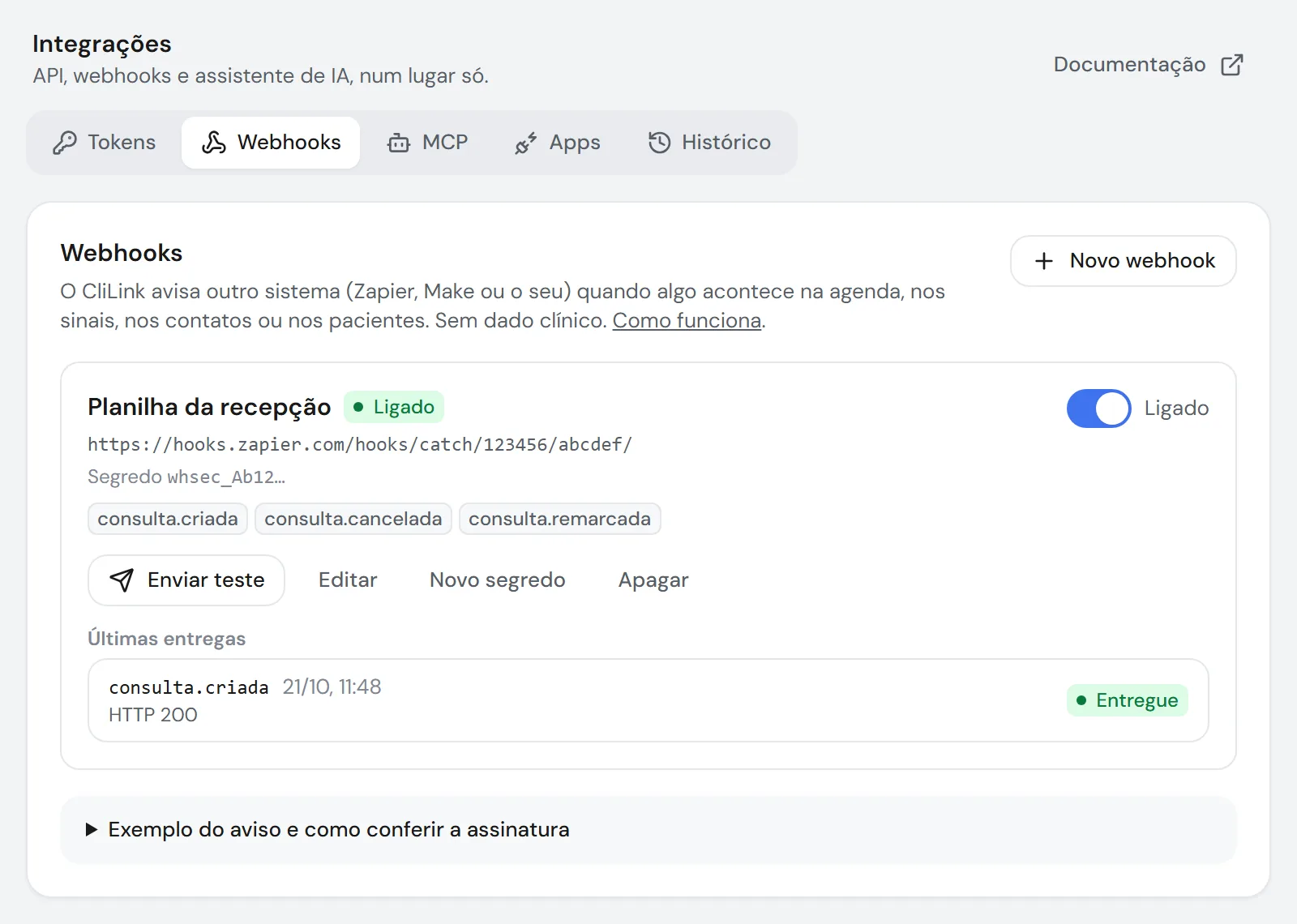Click the Entregue delivery status badge

pos(1128,700)
